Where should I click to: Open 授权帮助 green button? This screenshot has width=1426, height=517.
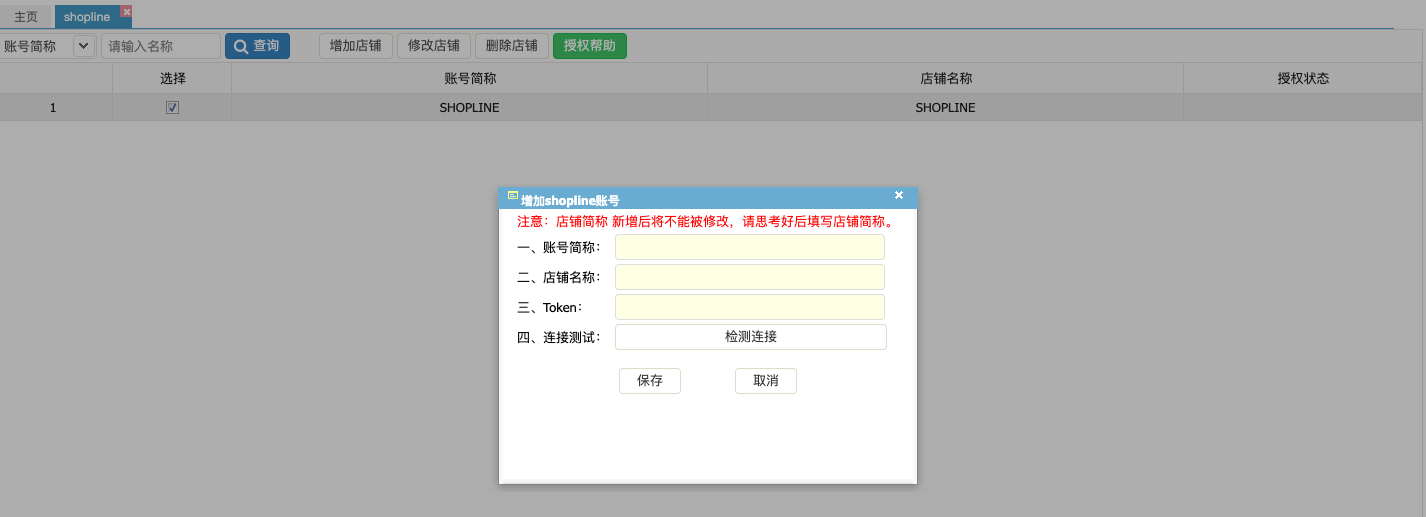590,46
